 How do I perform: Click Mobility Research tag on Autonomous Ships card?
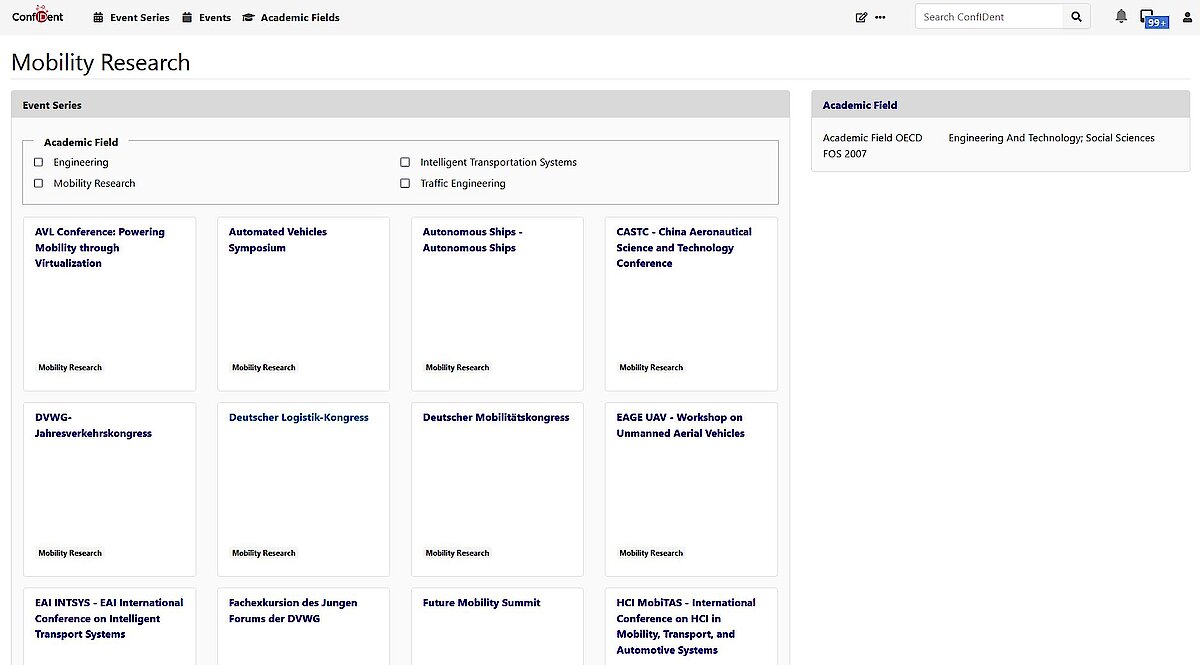coord(457,367)
